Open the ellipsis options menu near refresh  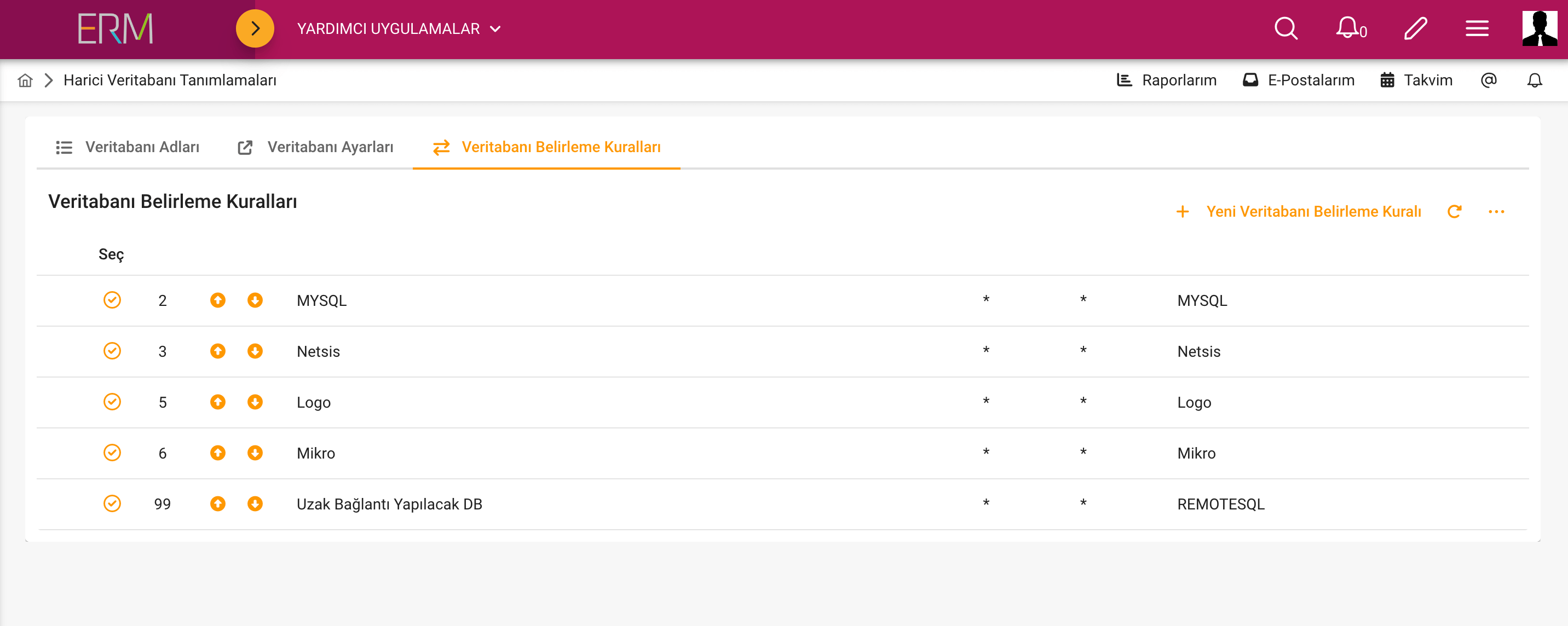click(x=1497, y=212)
